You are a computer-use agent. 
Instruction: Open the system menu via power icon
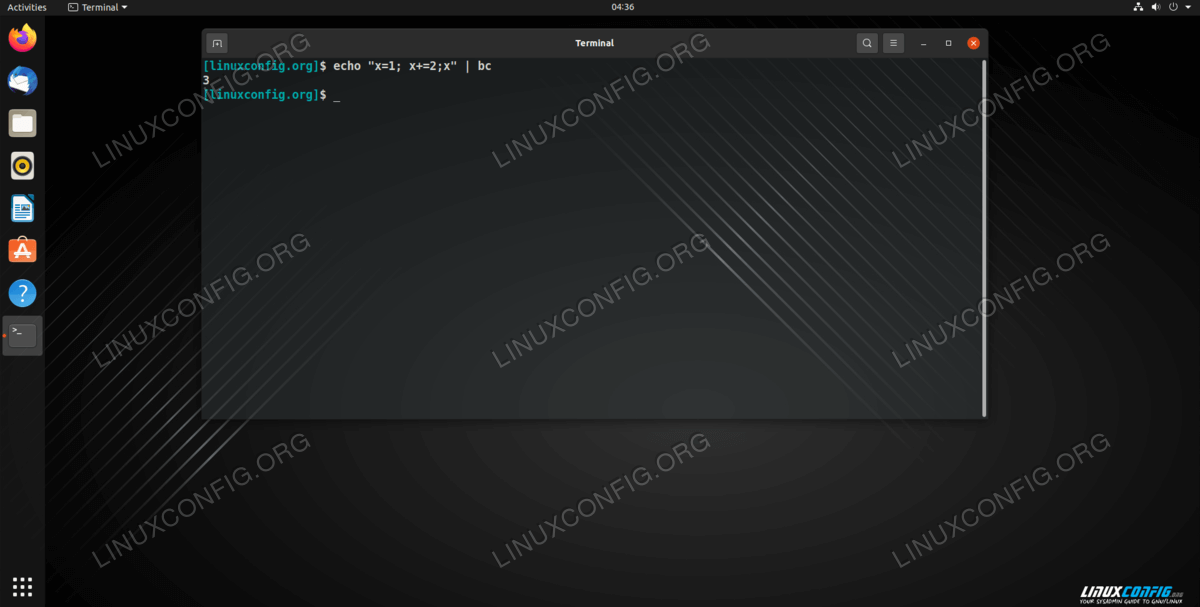point(1174,7)
